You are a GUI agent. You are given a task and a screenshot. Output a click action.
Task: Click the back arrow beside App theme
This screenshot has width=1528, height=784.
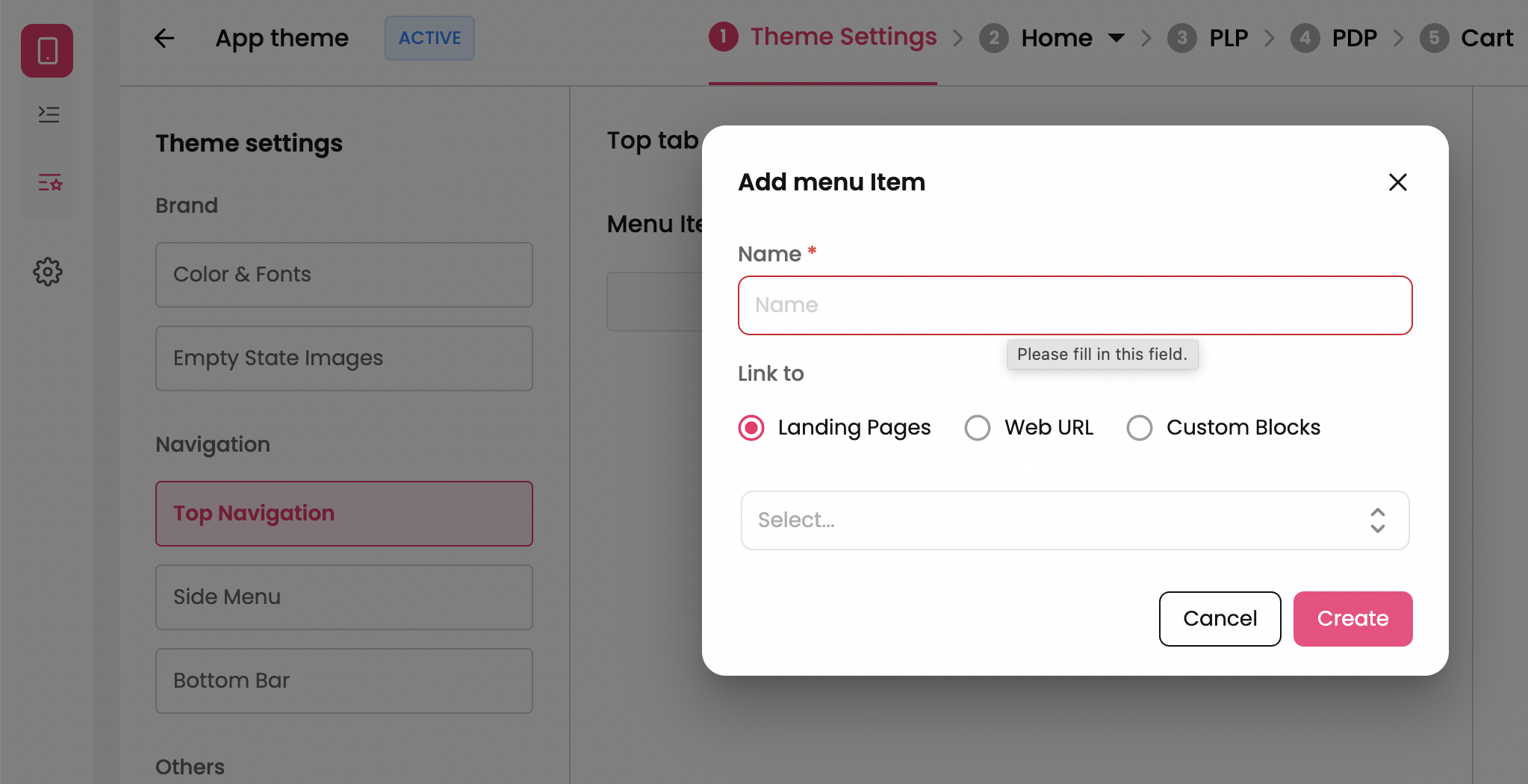(x=164, y=38)
